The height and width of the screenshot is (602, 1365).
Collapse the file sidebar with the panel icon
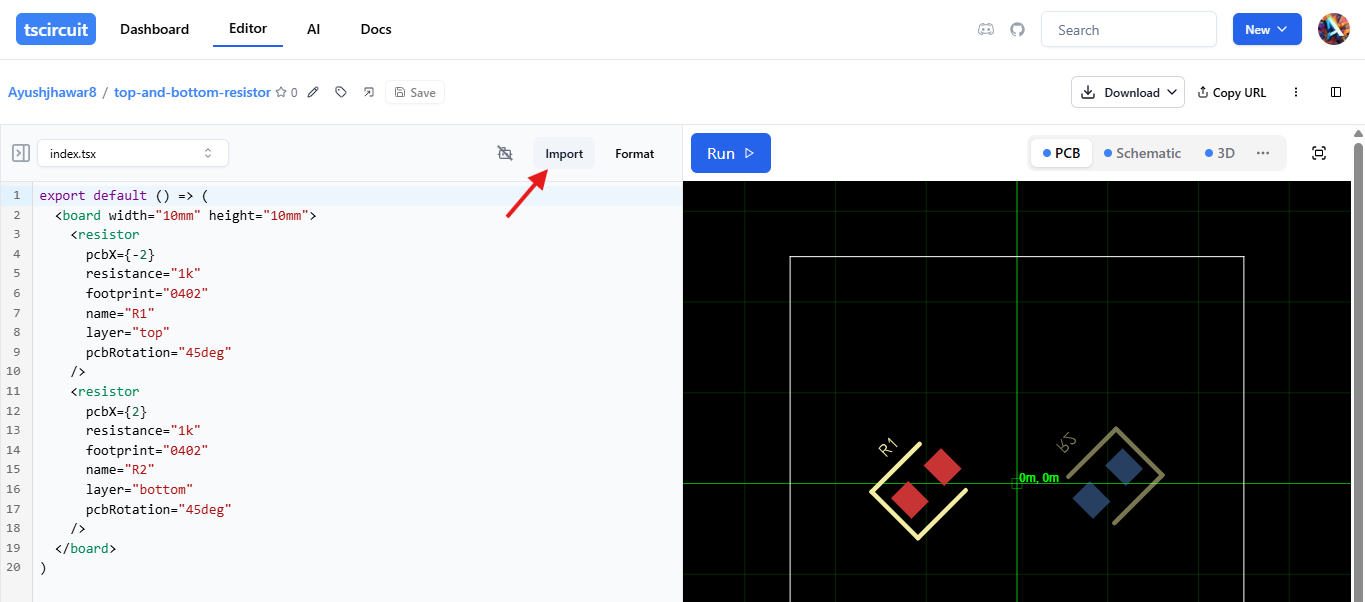pos(20,153)
